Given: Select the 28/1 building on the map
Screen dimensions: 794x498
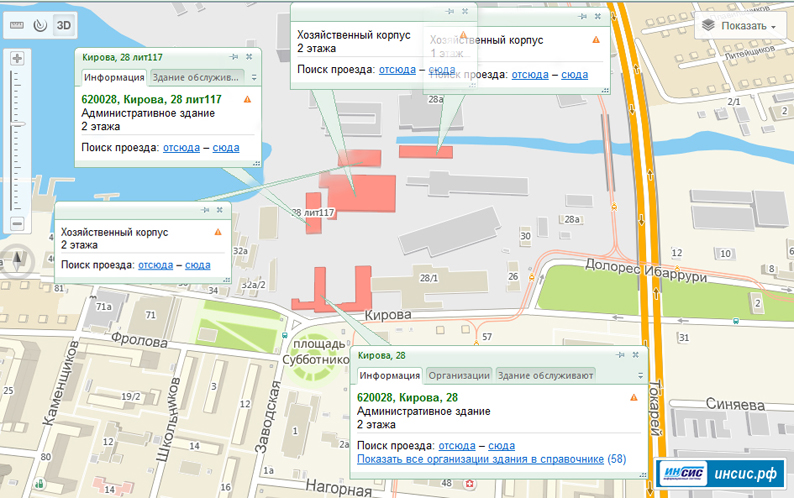Looking at the screenshot, I should (x=430, y=285).
